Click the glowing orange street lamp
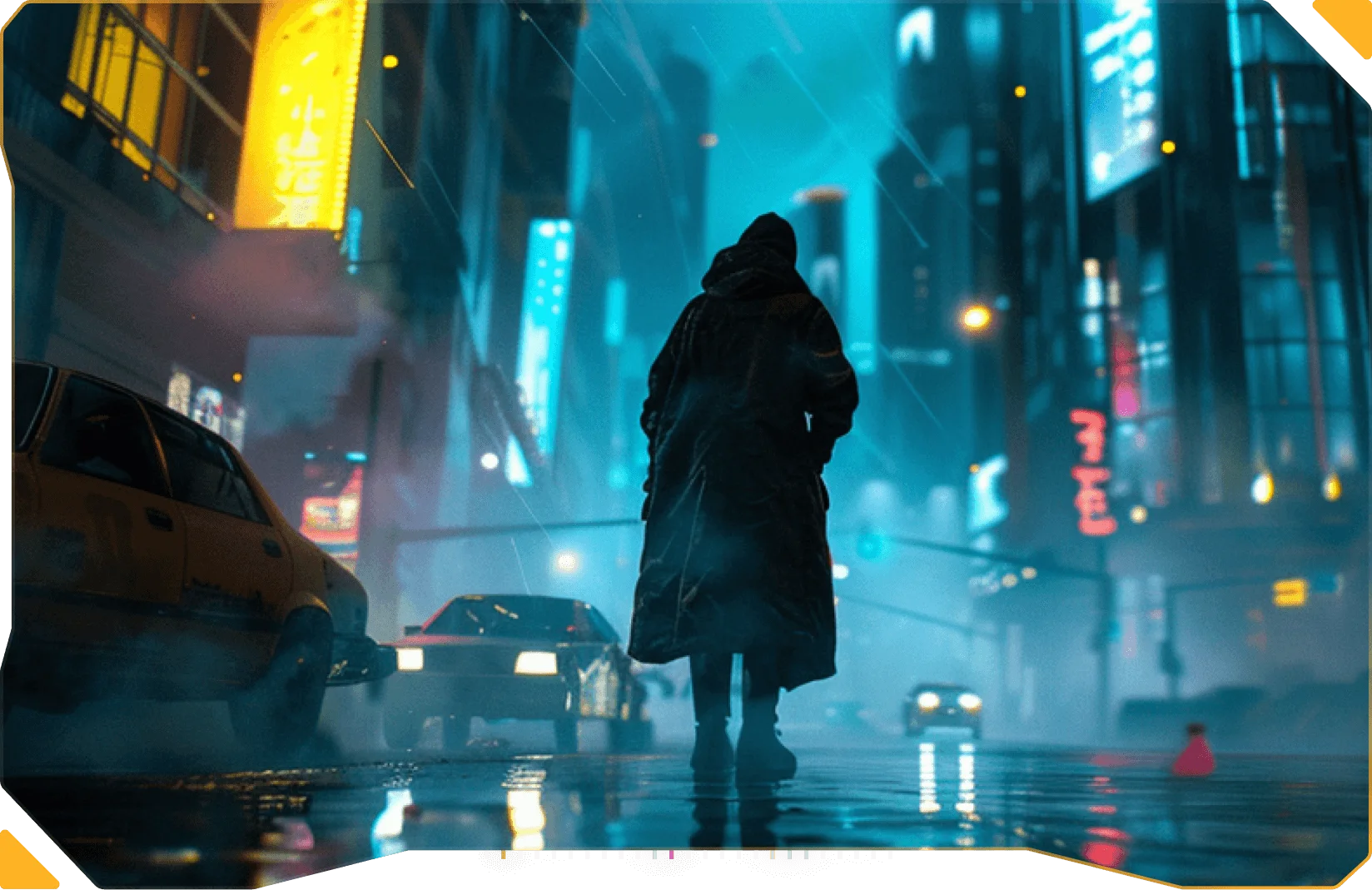This screenshot has width=1372, height=890. (974, 316)
